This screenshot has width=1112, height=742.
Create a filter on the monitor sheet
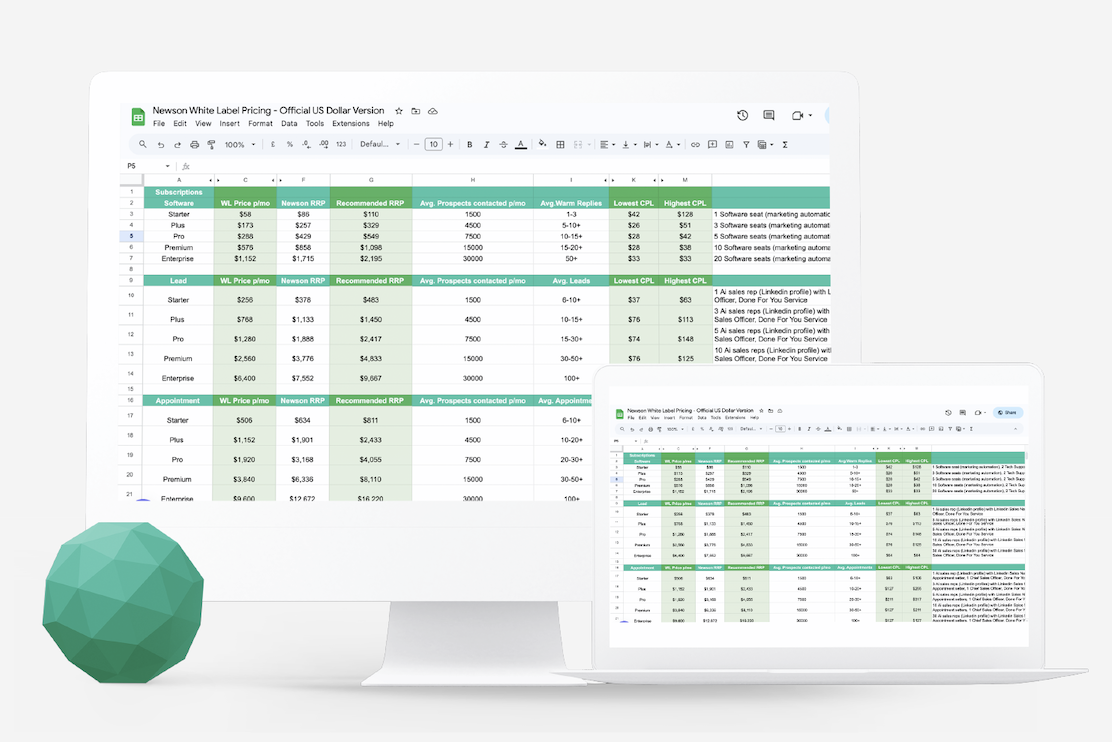pyautogui.click(x=746, y=145)
